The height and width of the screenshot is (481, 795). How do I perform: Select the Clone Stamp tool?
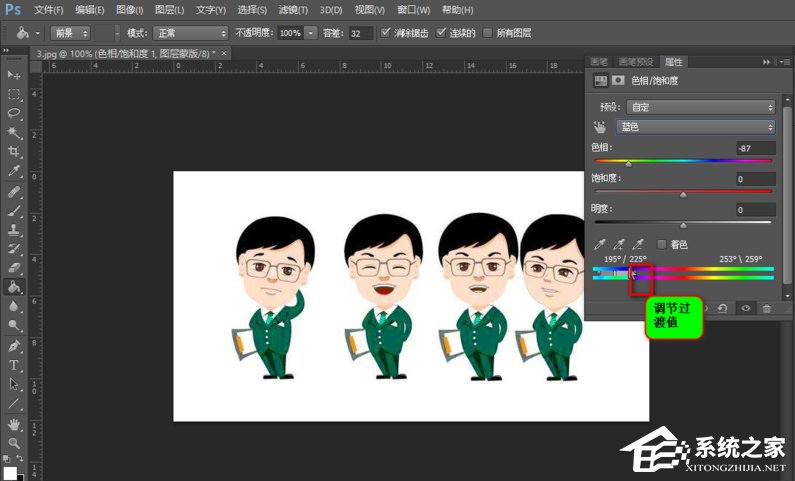pos(14,230)
